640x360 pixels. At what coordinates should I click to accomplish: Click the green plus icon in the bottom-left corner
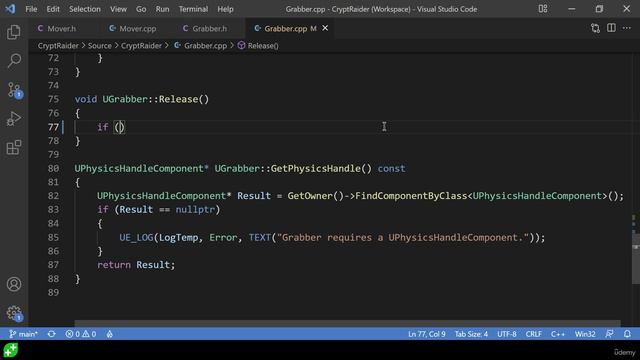[x=11, y=350]
